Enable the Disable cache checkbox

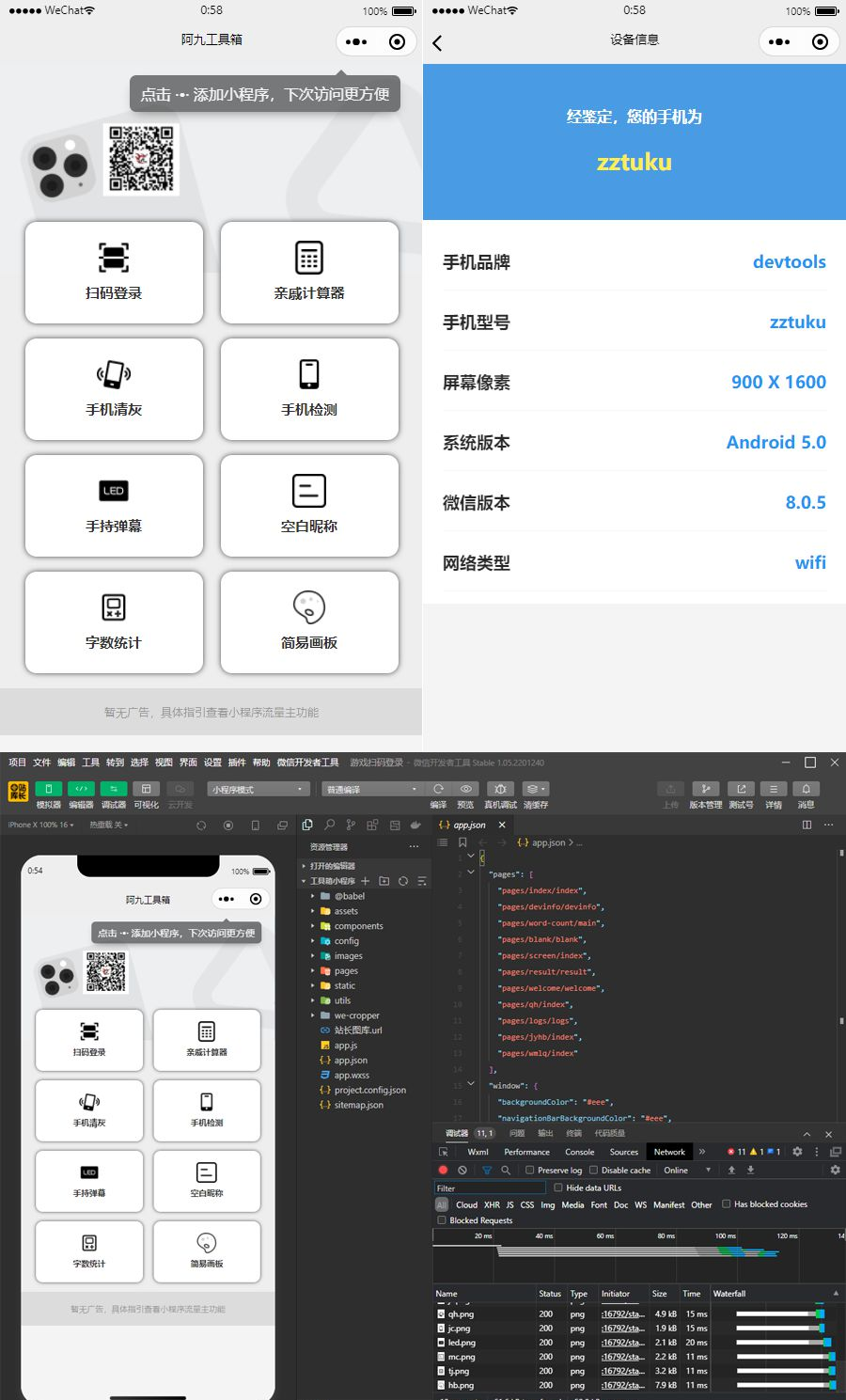(593, 1170)
